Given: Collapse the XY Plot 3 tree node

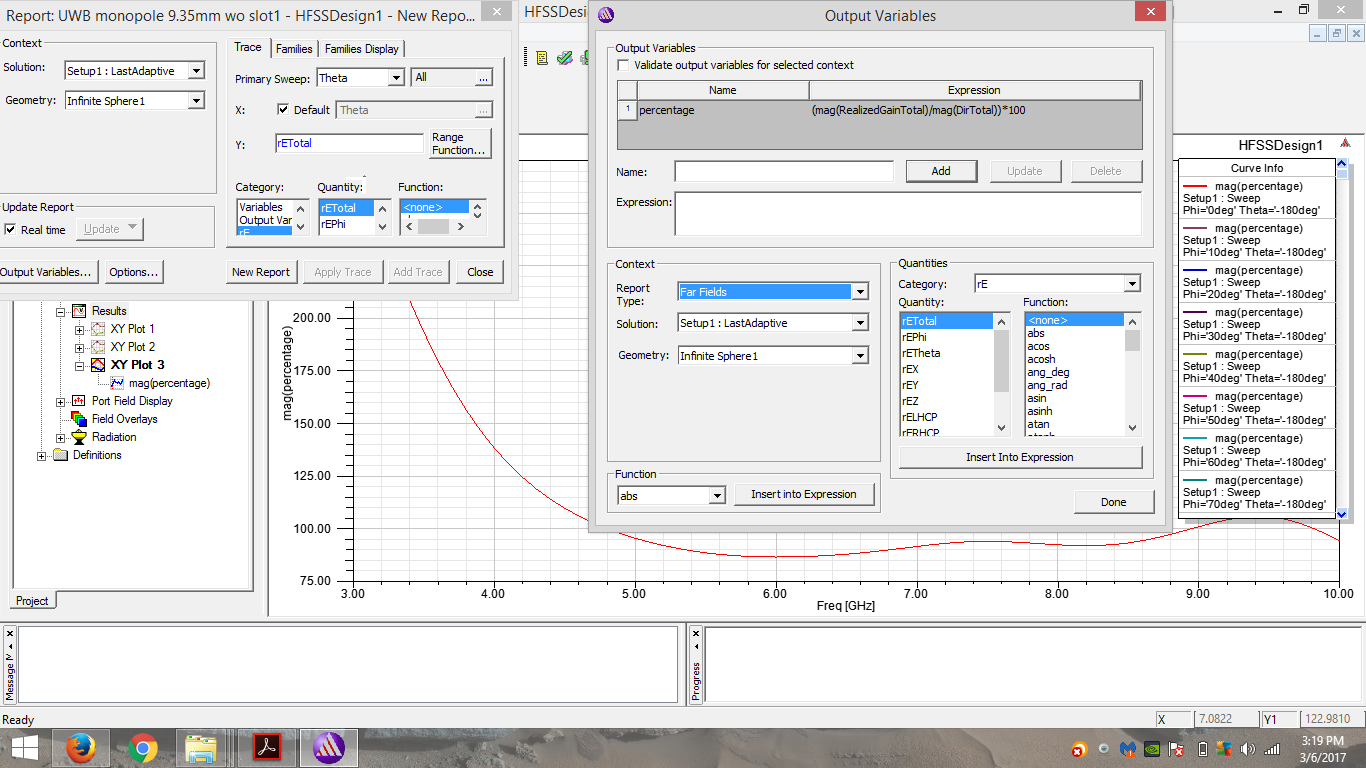Looking at the screenshot, I should 80,366.
